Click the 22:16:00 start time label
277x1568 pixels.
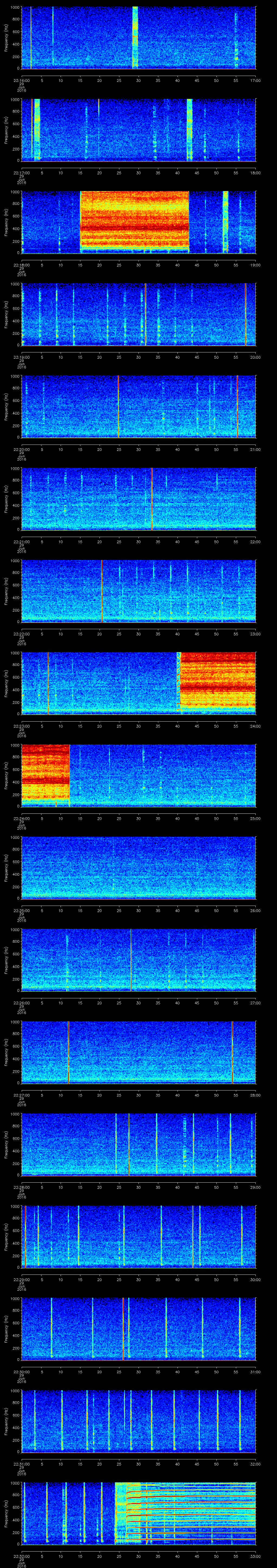click(x=21, y=80)
